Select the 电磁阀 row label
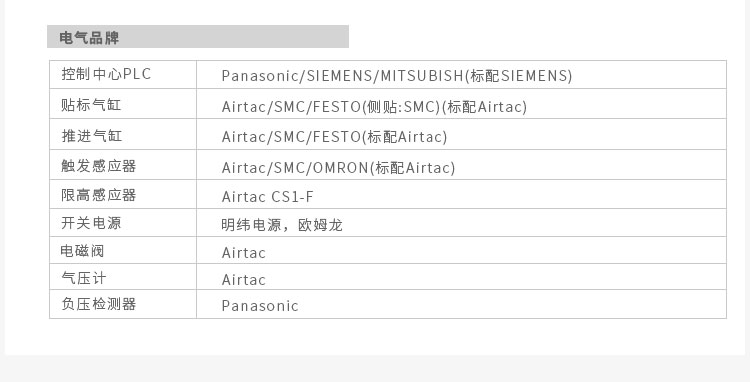 (82, 251)
